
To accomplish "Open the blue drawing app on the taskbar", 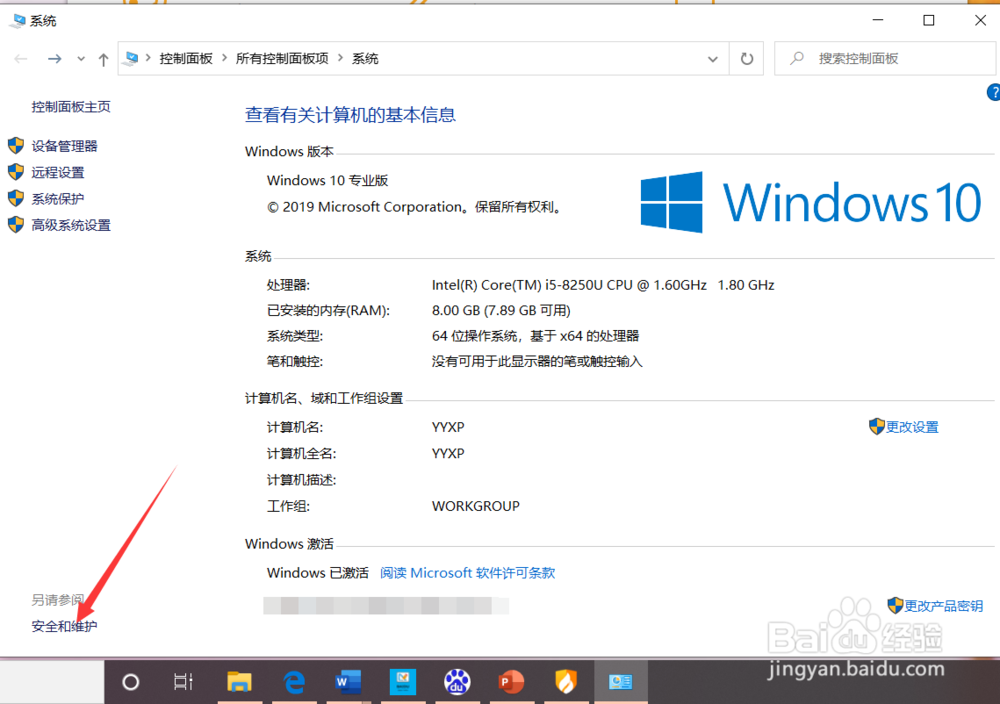I will (403, 682).
